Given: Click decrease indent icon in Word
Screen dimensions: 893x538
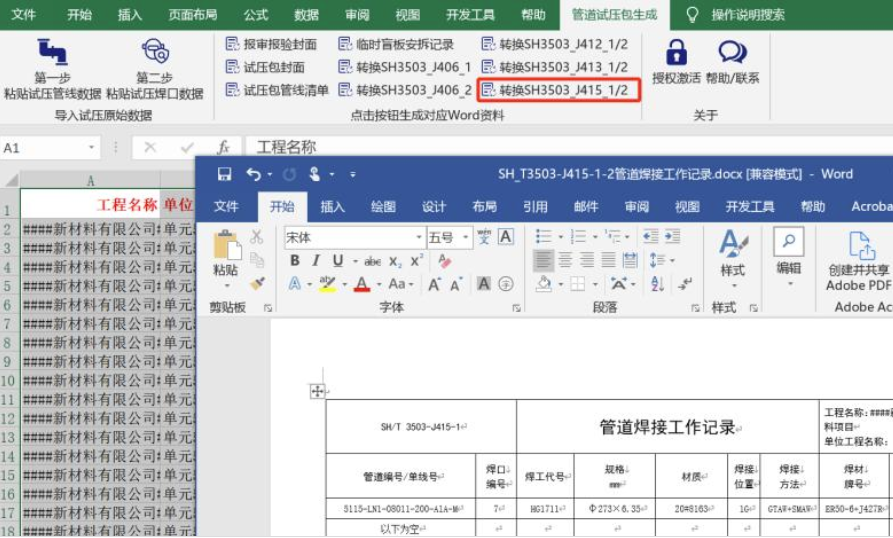Looking at the screenshot, I should (x=650, y=236).
